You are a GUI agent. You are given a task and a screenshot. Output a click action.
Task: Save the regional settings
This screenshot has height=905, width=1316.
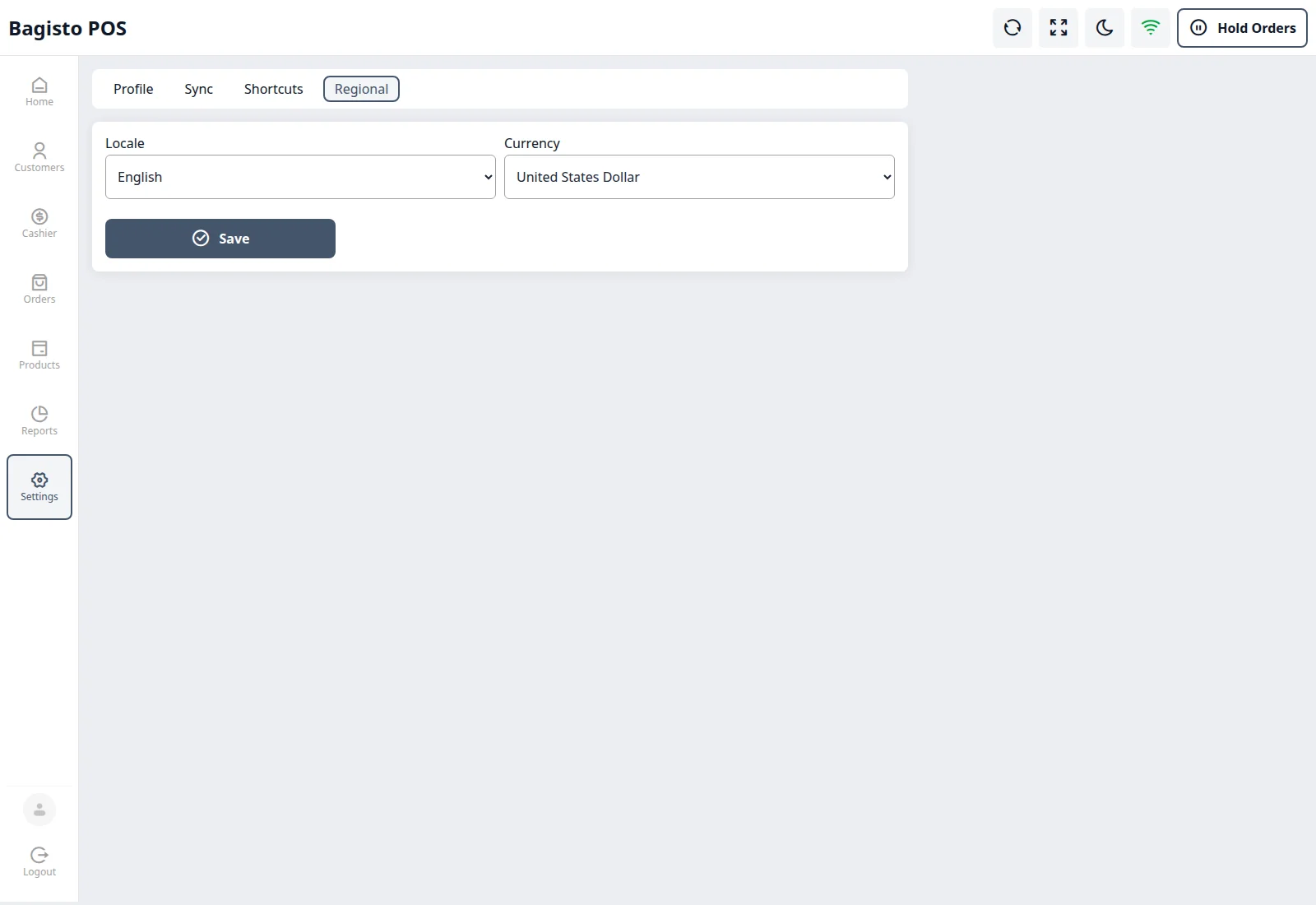220,239
